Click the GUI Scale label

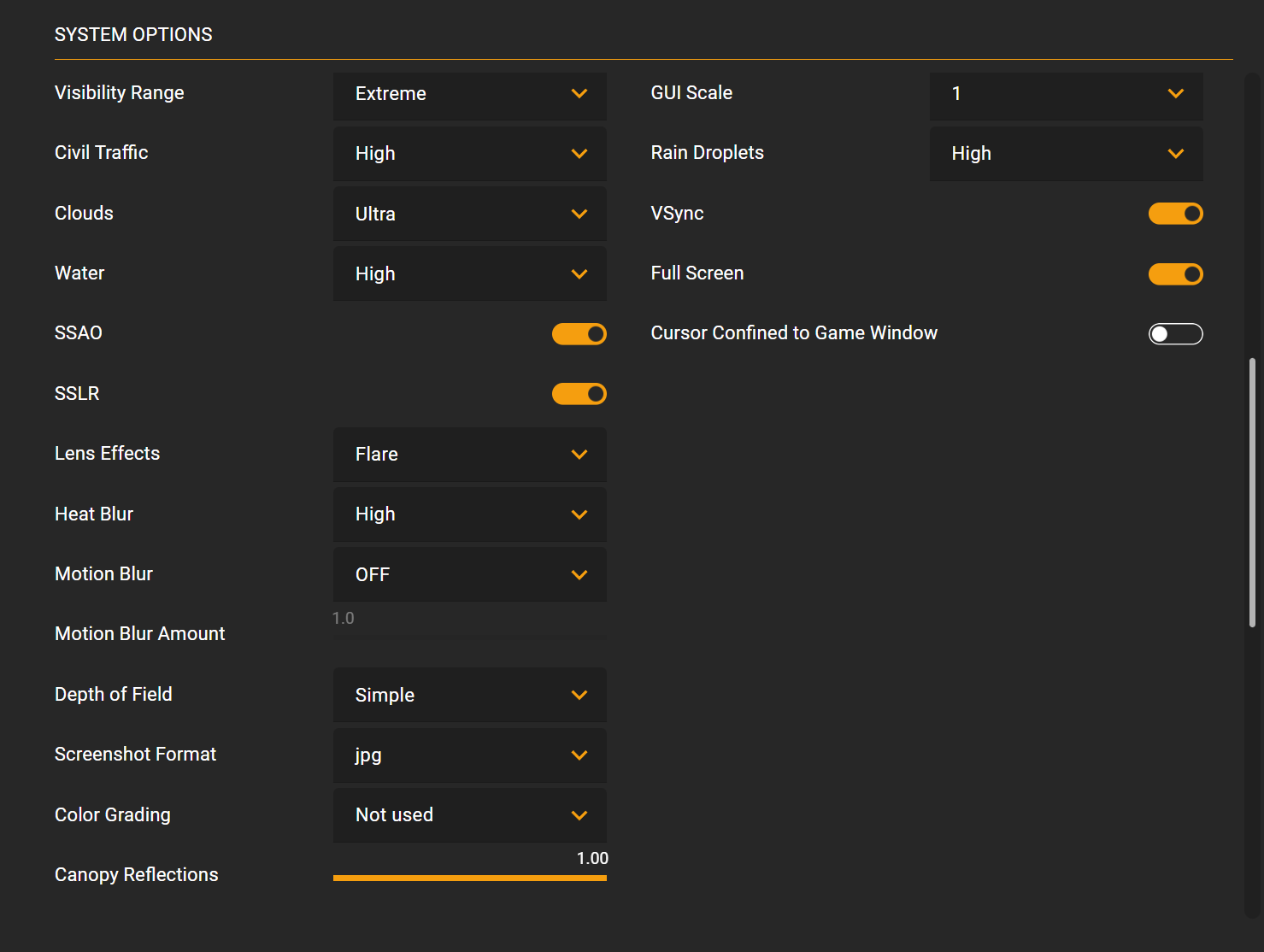coord(691,93)
